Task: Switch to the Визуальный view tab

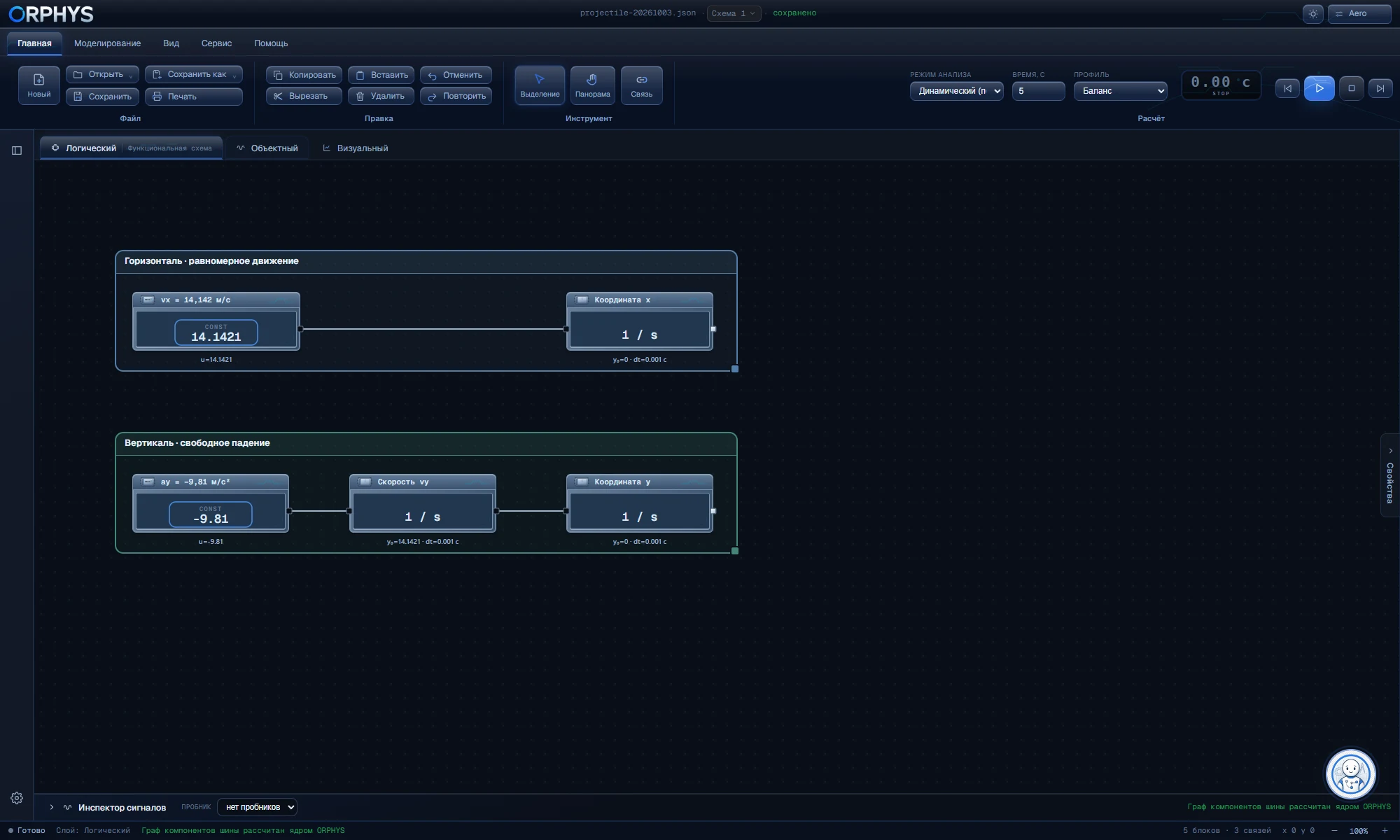Action: pyautogui.click(x=356, y=148)
